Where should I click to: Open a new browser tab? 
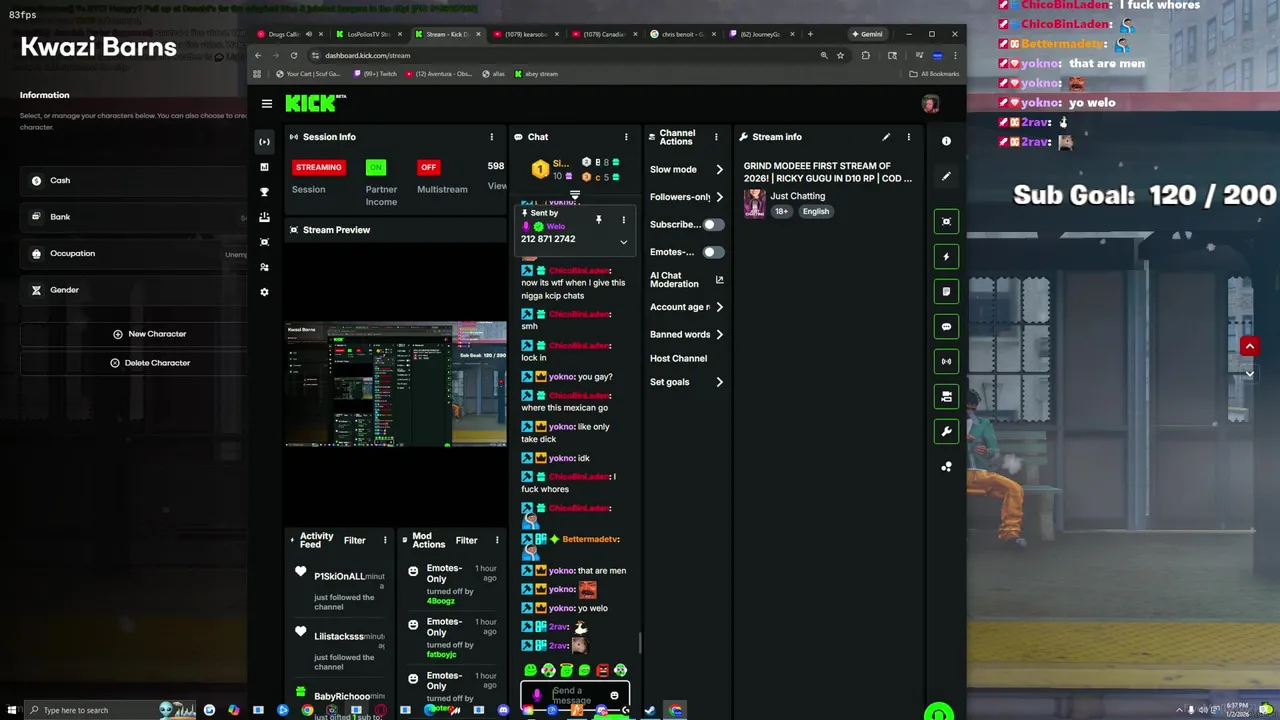click(810, 34)
